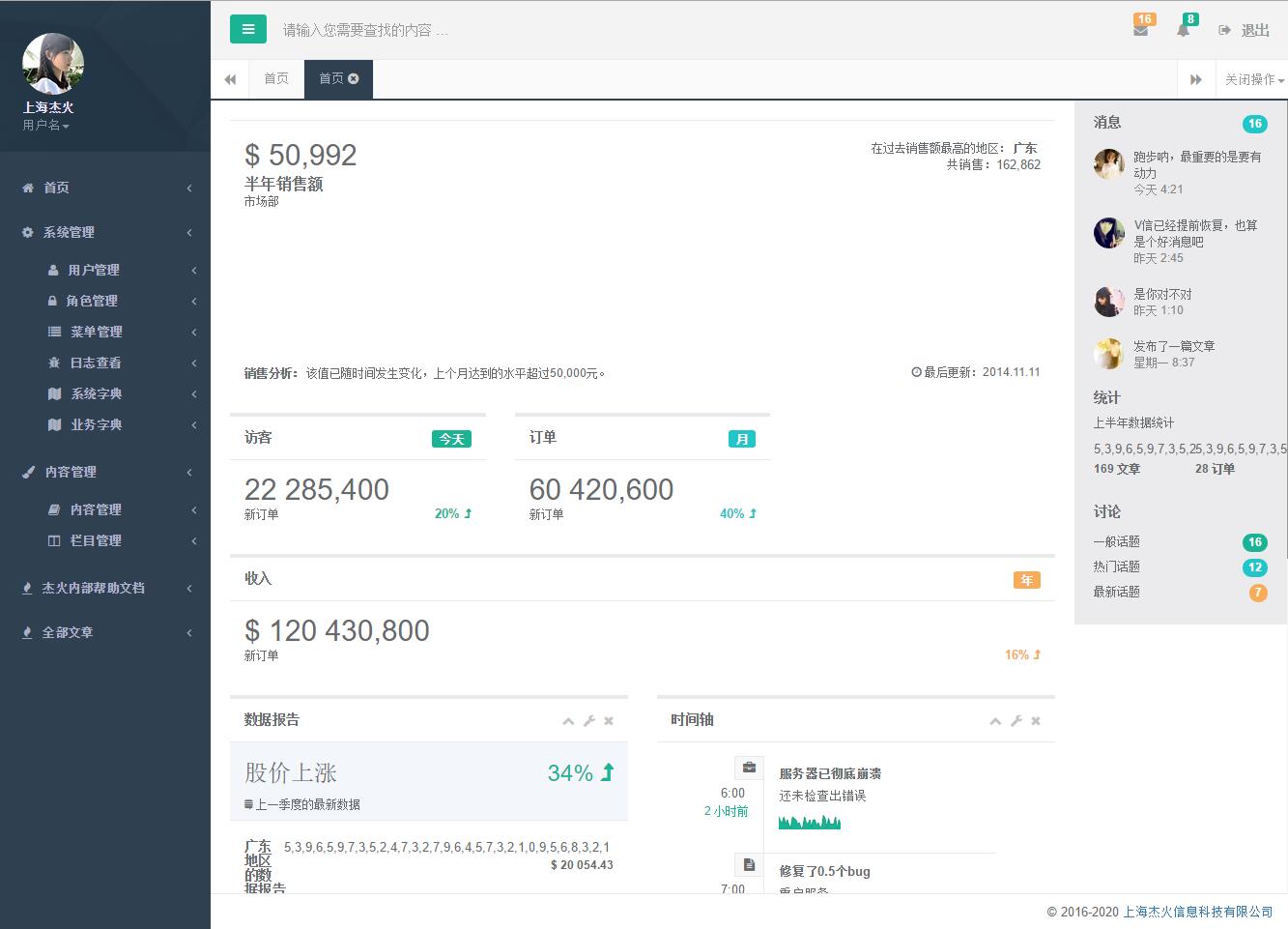This screenshot has width=1288, height=929.
Task: Toggle sidebar with green hamburger button
Action: [248, 29]
